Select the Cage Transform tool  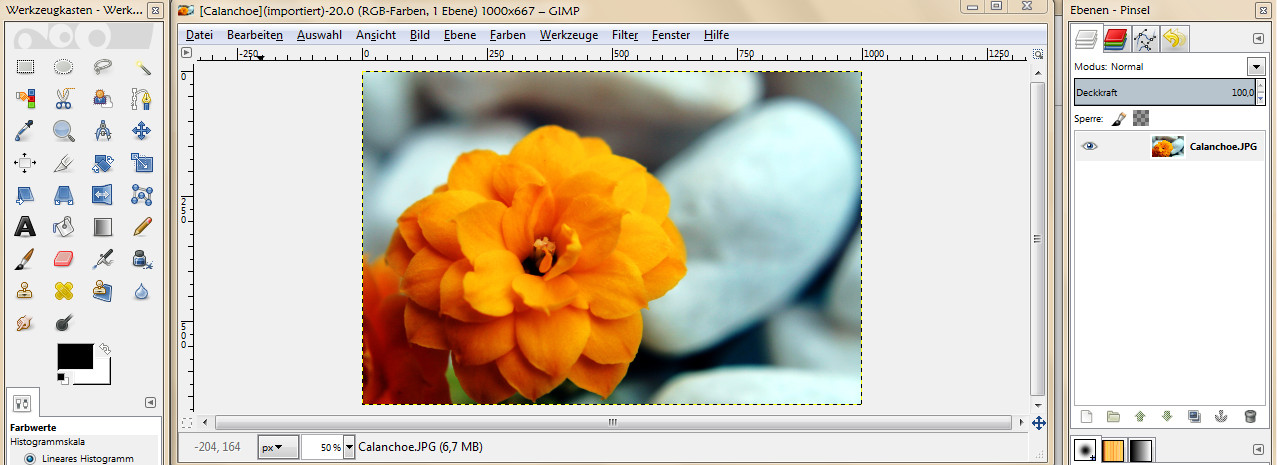click(142, 195)
